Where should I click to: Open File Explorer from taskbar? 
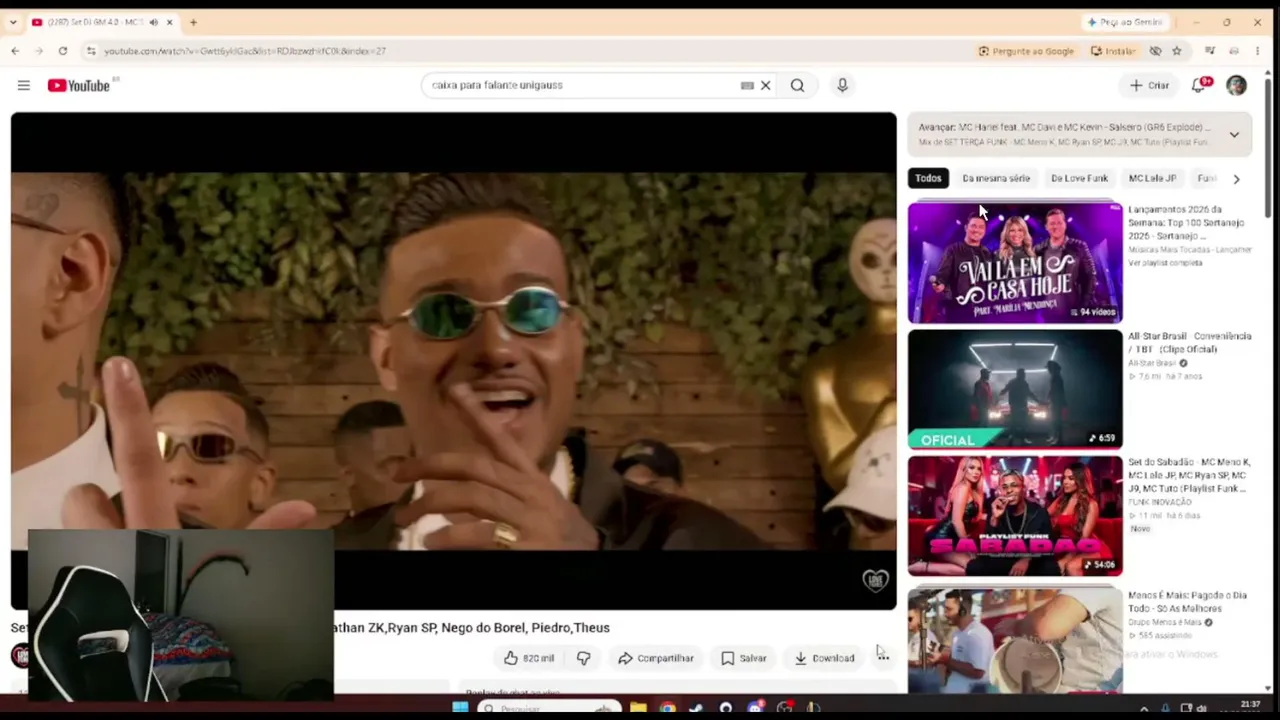click(x=638, y=708)
